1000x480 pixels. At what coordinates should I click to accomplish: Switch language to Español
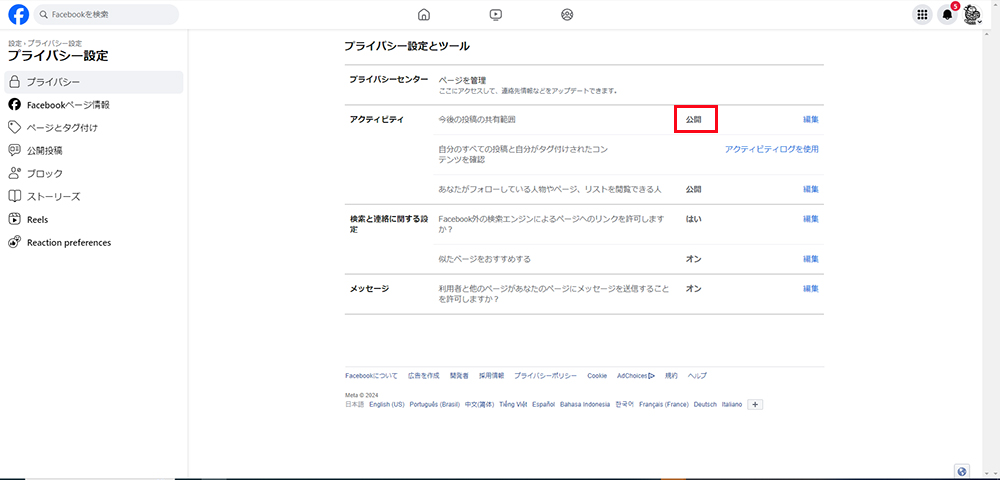click(543, 405)
